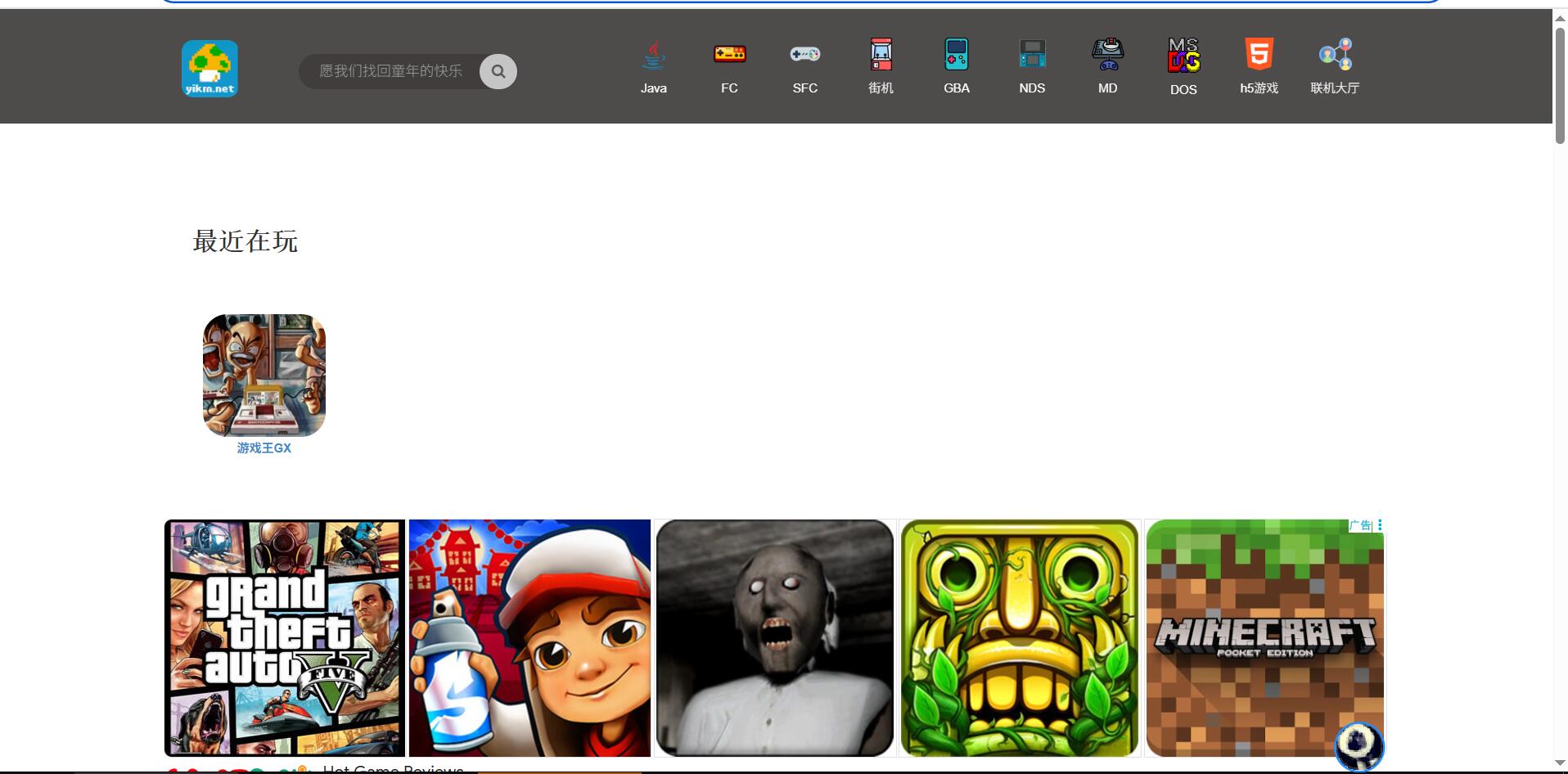1568x774 pixels.
Task: Select the MD menu label
Action: point(1108,88)
